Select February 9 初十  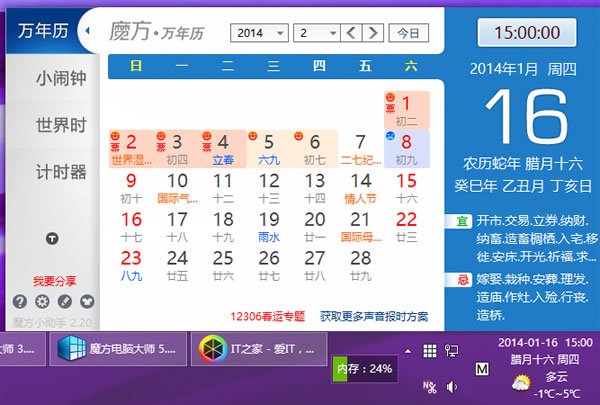tap(131, 188)
